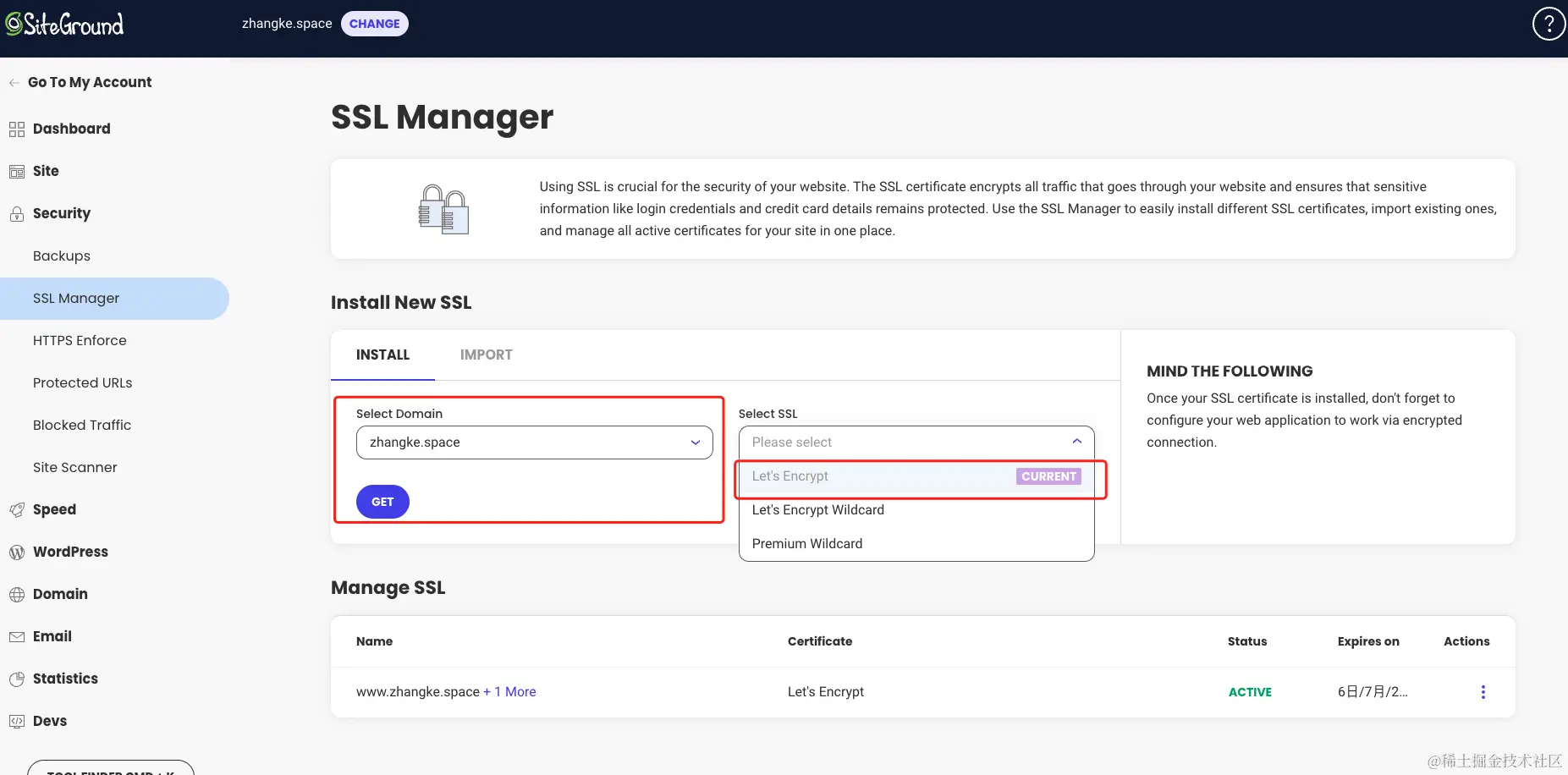Click the ACTIVE status text

[1250, 692]
